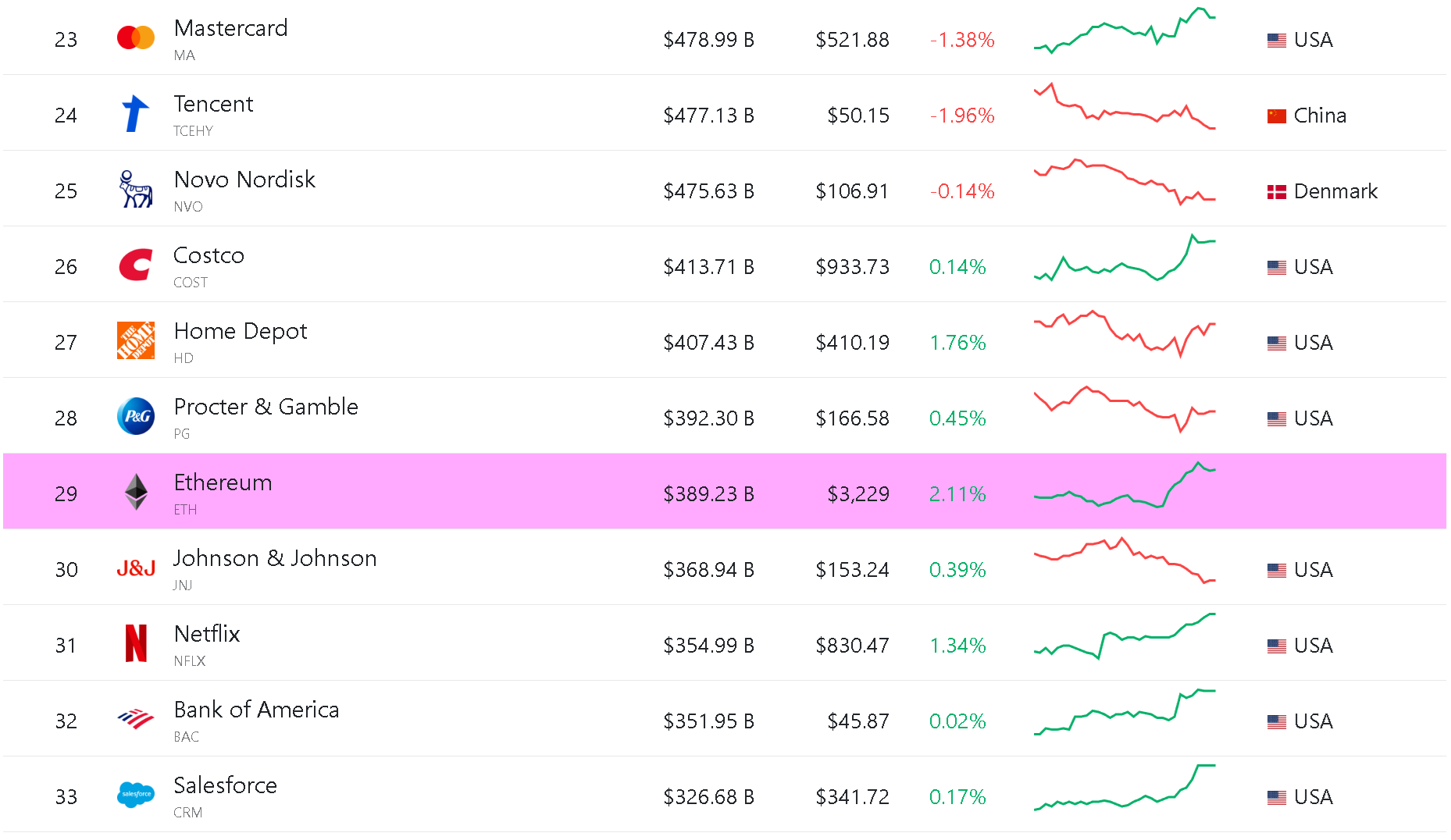
Task: Click the Procter & Gamble logo icon
Action: point(136,416)
